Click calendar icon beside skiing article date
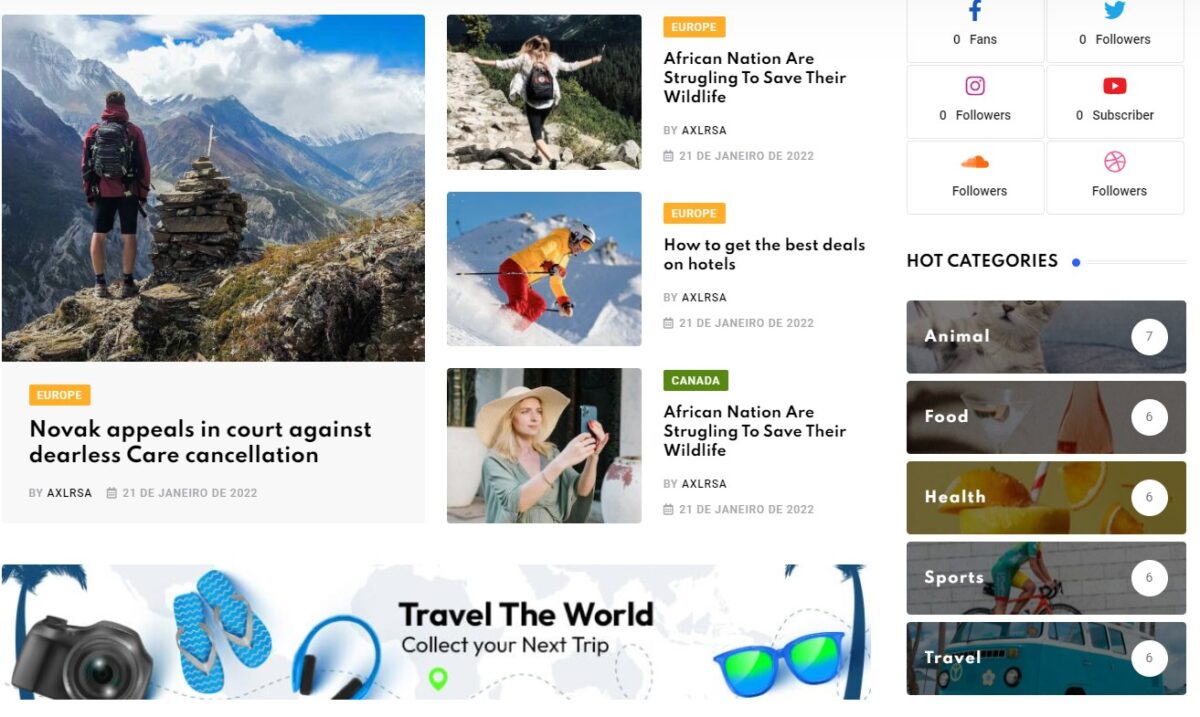The image size is (1200, 717). tap(669, 323)
